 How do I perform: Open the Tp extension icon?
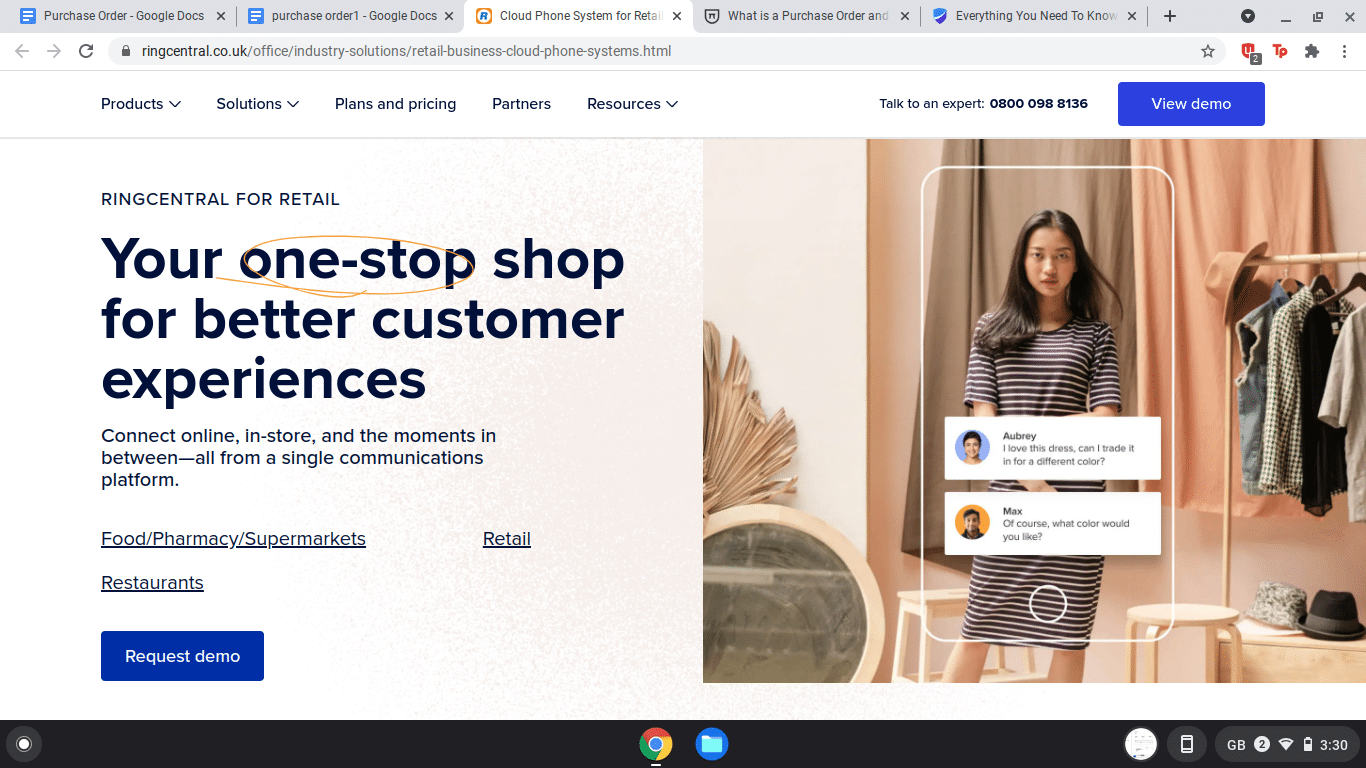pos(1280,51)
